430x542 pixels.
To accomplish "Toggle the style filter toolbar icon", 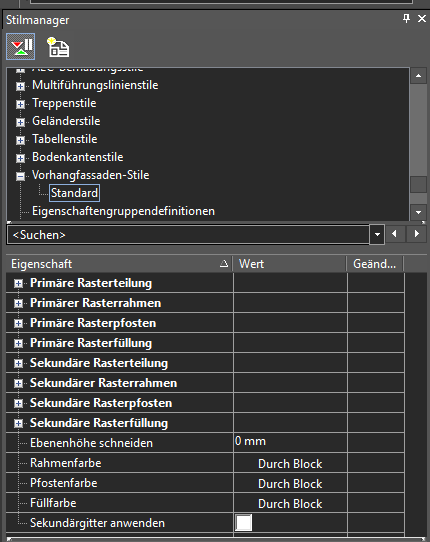I will pos(21,47).
